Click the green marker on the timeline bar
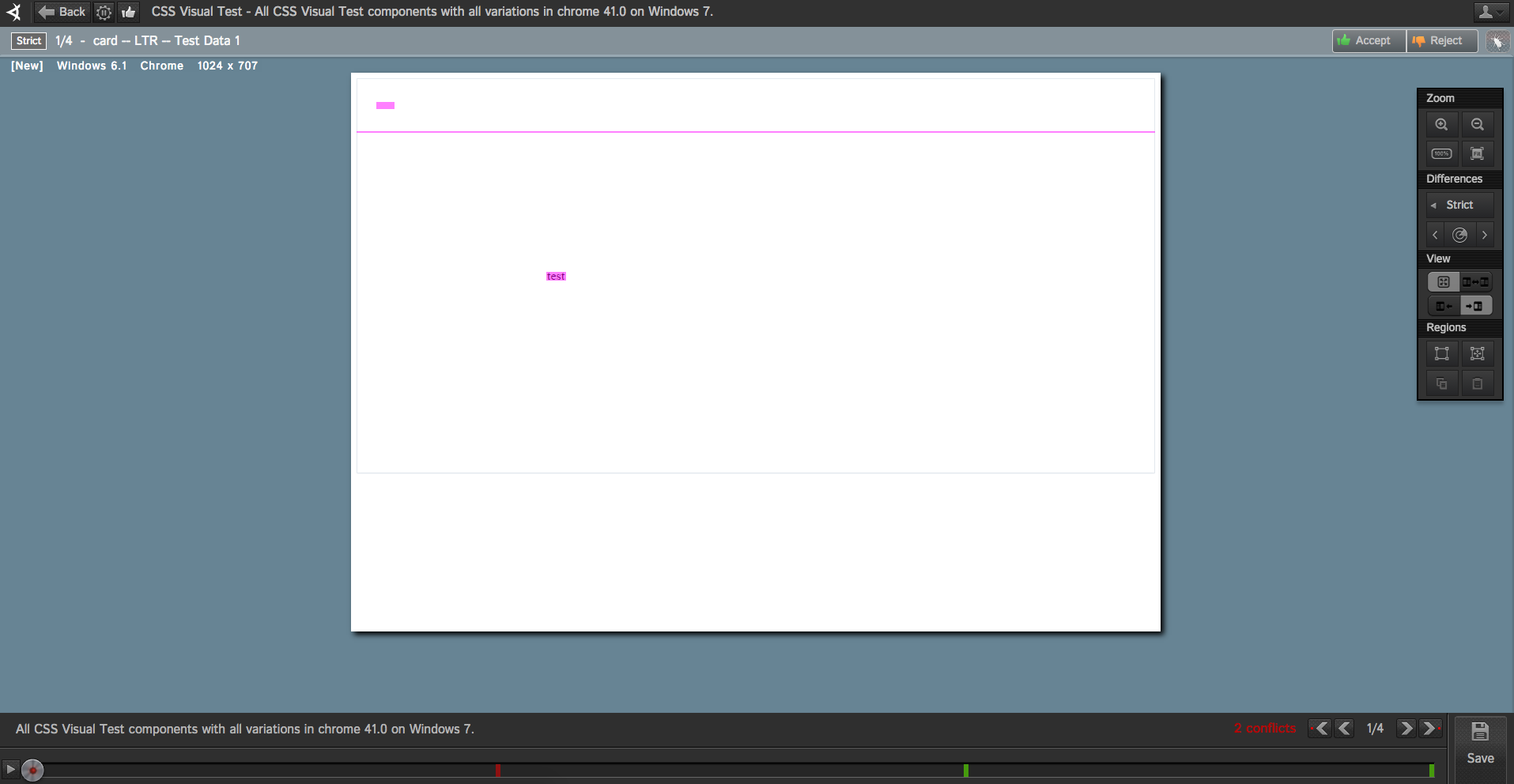 (x=968, y=770)
